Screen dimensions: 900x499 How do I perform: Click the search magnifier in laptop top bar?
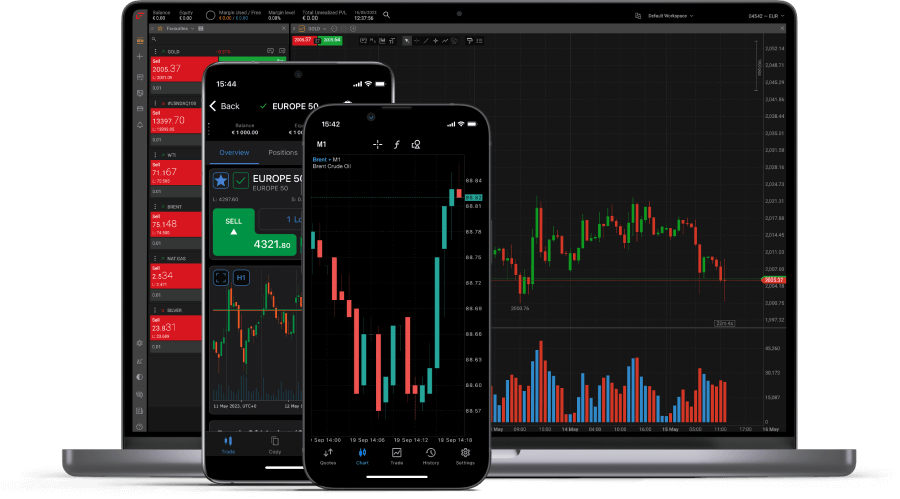tap(386, 15)
